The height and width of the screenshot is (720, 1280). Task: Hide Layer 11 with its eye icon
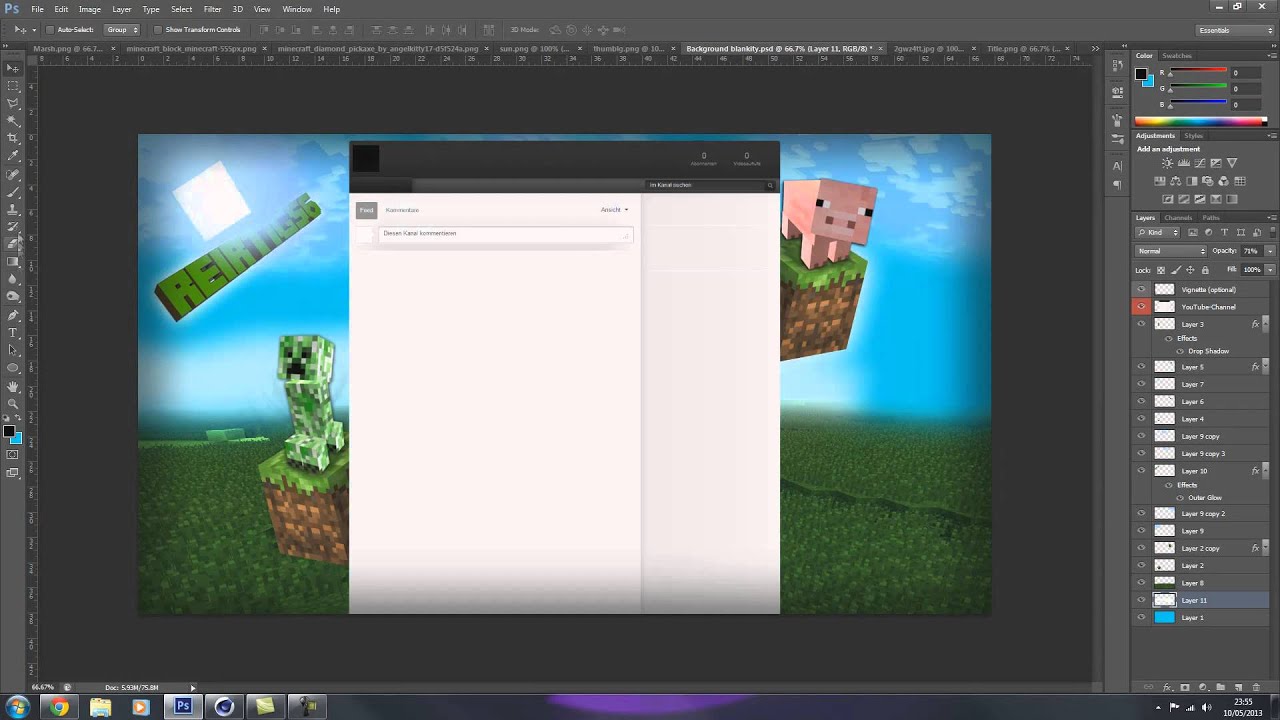pos(1141,600)
